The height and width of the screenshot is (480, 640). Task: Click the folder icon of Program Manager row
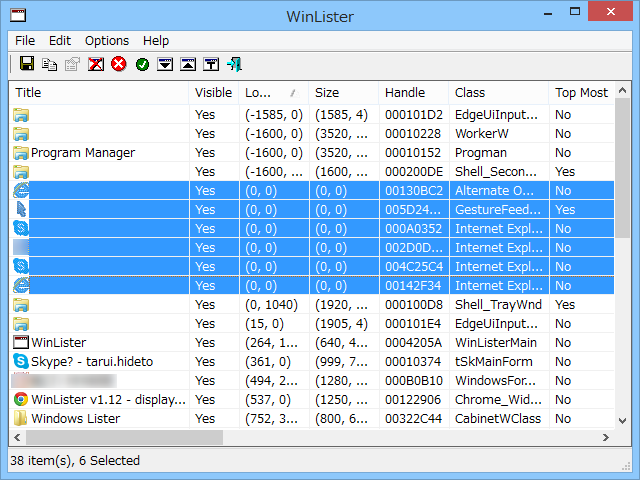tap(21, 153)
